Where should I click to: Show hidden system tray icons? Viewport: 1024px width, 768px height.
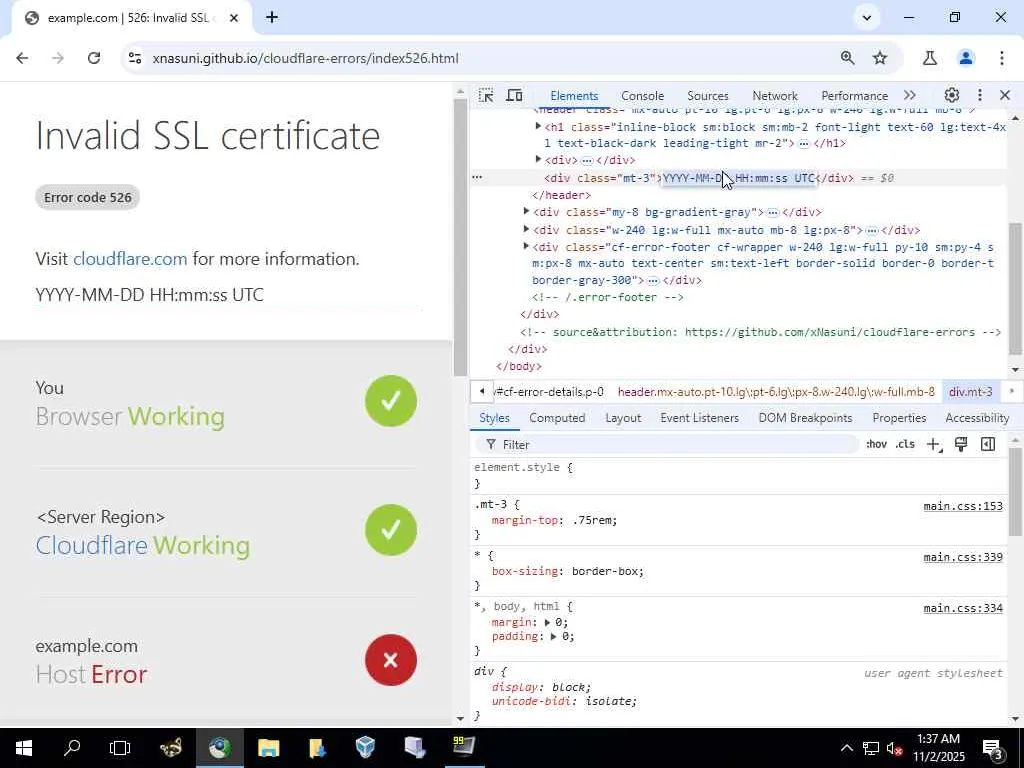(x=846, y=748)
